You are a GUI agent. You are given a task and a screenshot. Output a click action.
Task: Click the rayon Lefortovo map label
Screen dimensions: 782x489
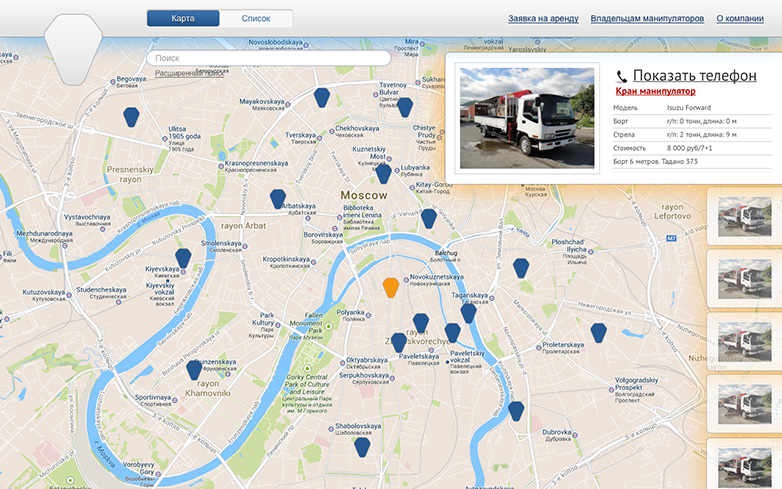tap(672, 211)
